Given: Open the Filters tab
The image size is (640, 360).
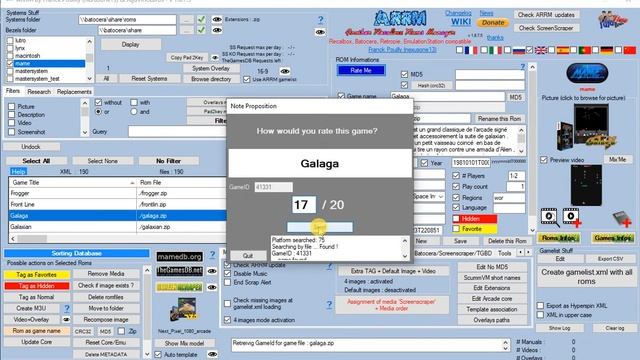Looking at the screenshot, I should click(x=13, y=91).
